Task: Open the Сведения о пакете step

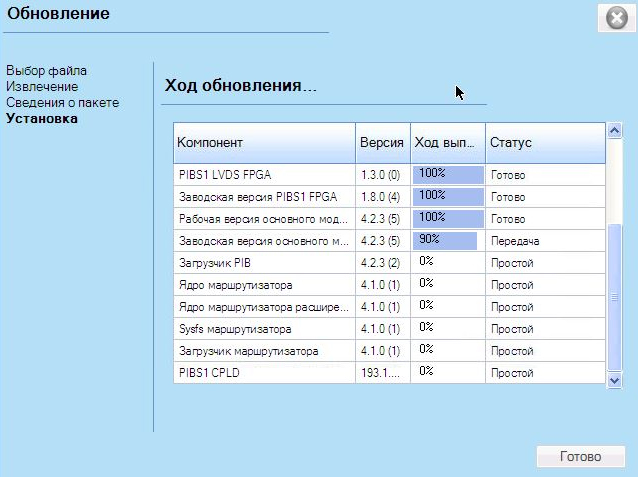Action: click(x=62, y=103)
